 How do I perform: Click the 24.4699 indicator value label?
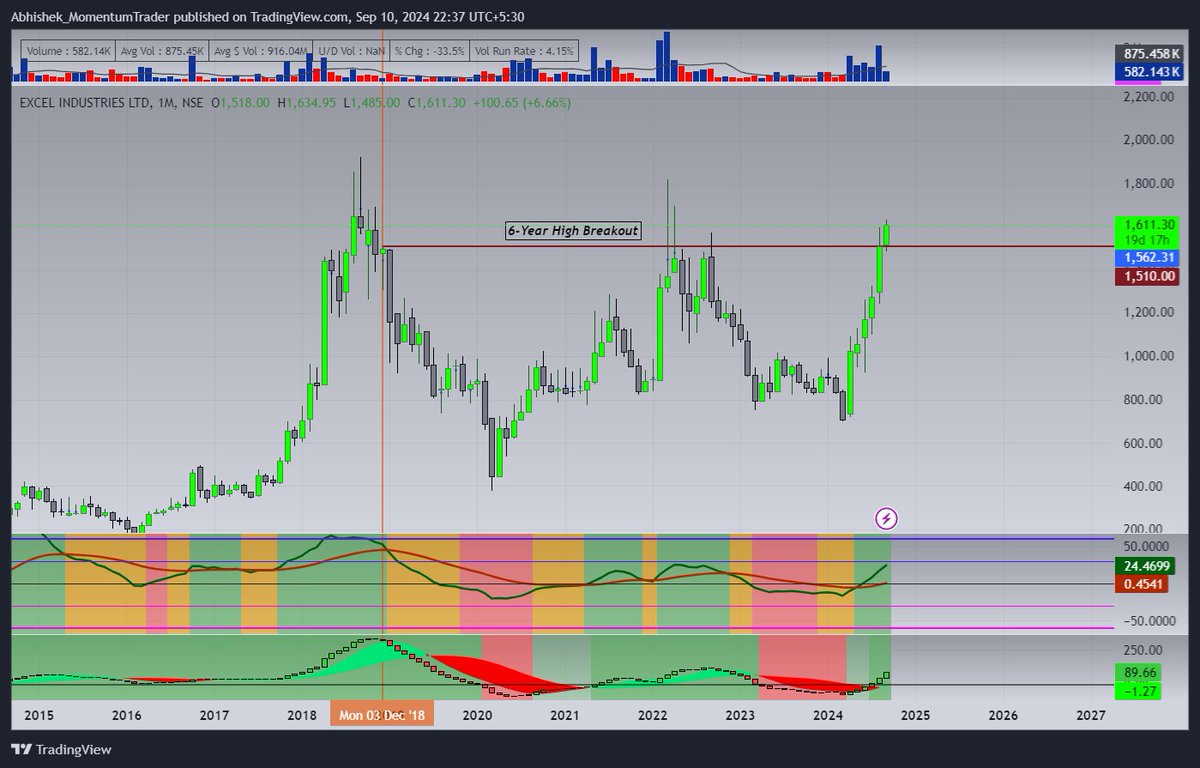click(x=1147, y=565)
